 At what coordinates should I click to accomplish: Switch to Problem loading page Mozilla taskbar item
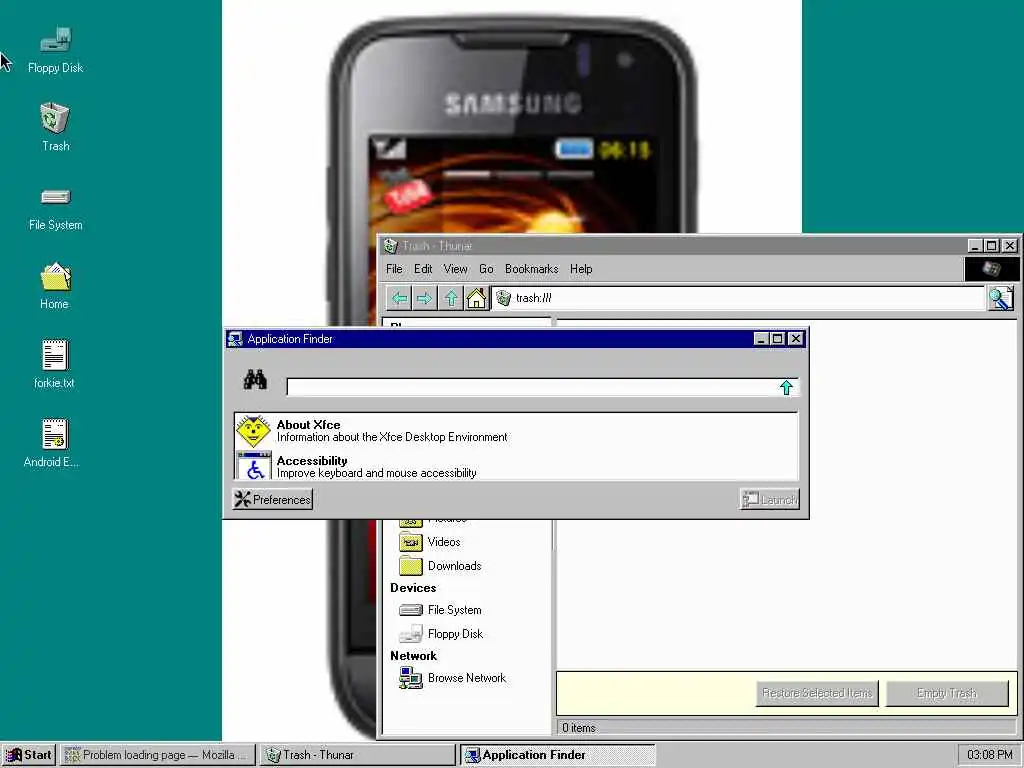[x=157, y=755]
